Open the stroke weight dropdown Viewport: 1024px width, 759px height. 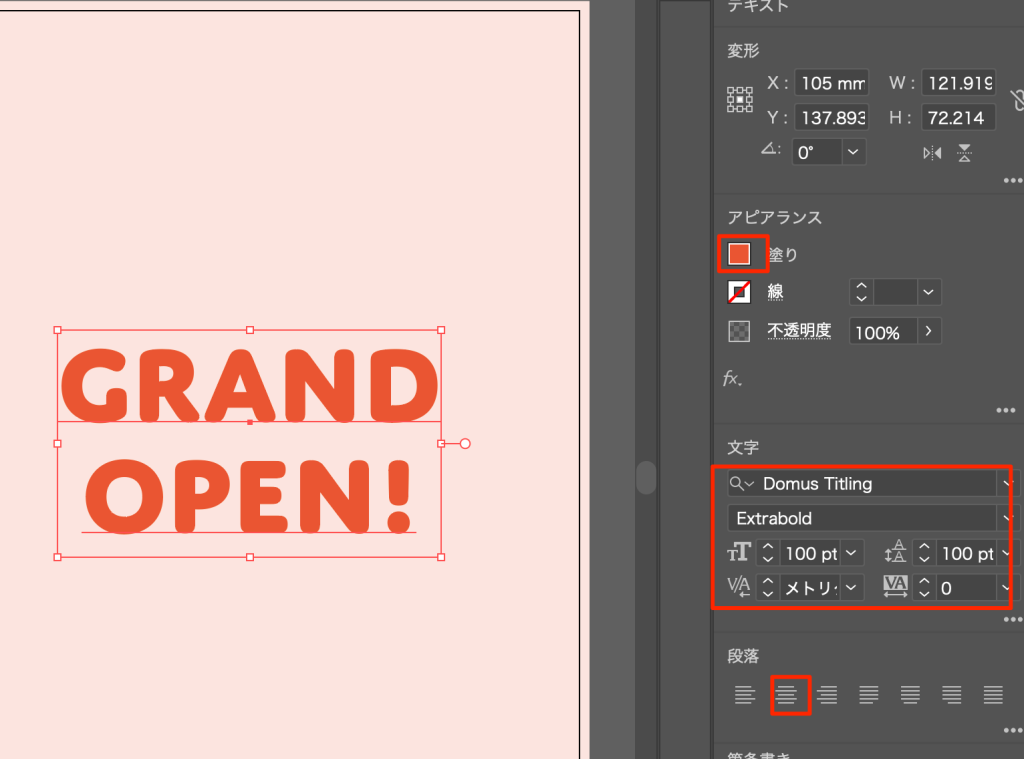click(x=929, y=292)
